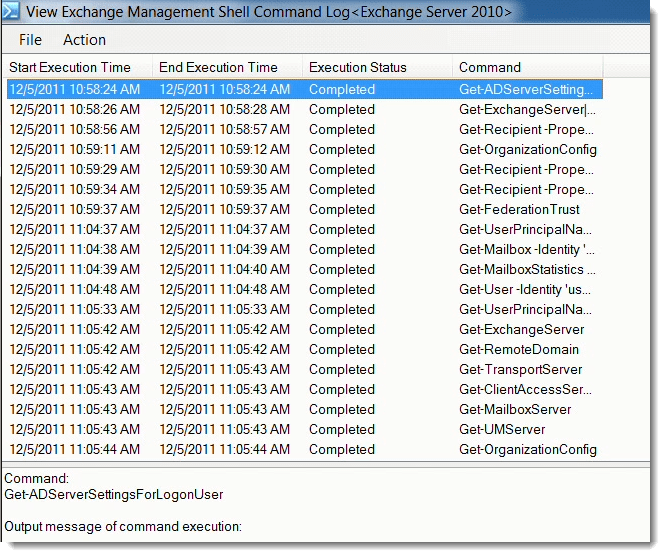This screenshot has width=665, height=557.
Task: Open the Action menu
Action: tap(84, 40)
